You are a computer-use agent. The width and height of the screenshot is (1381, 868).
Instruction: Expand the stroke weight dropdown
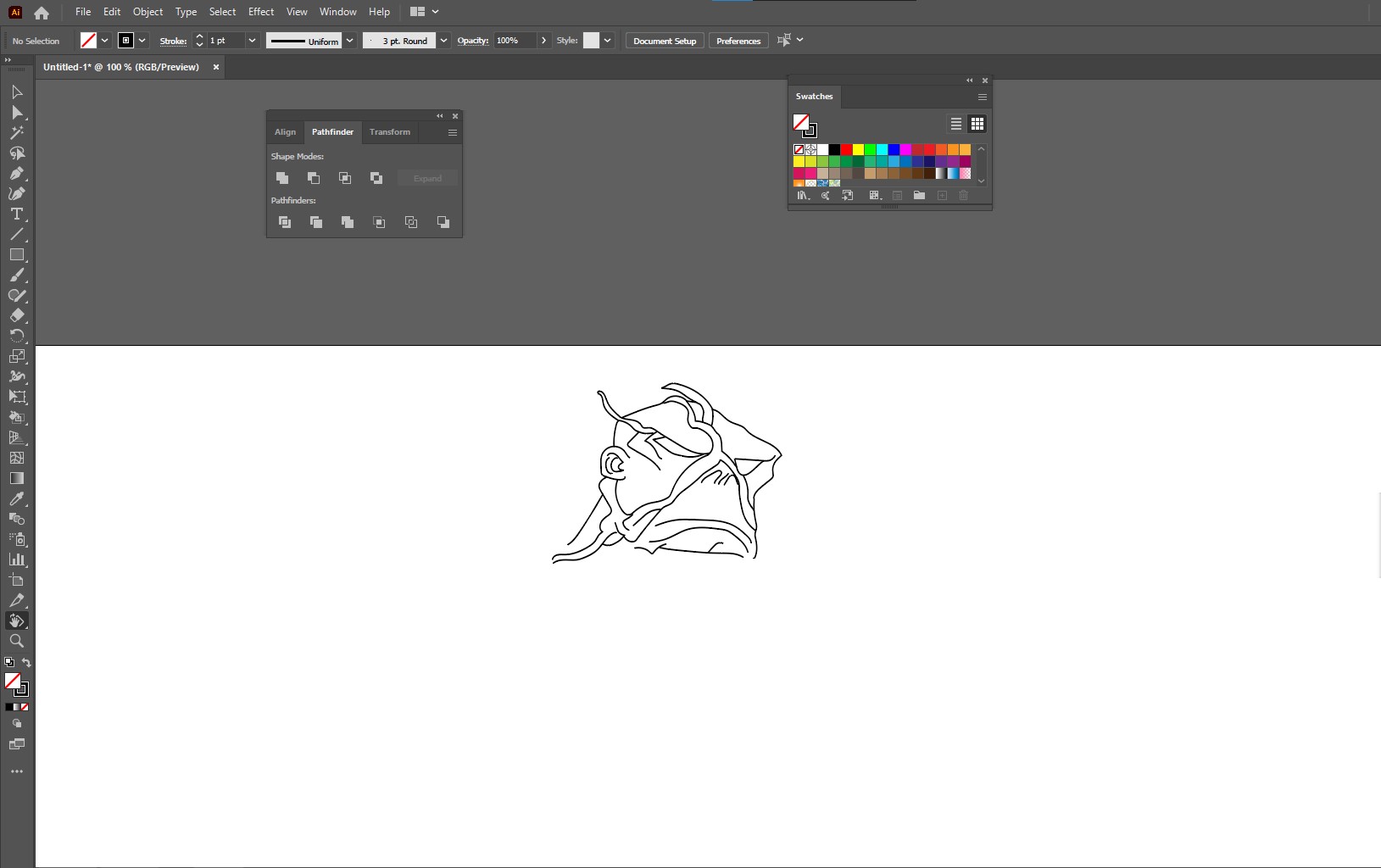click(x=252, y=41)
